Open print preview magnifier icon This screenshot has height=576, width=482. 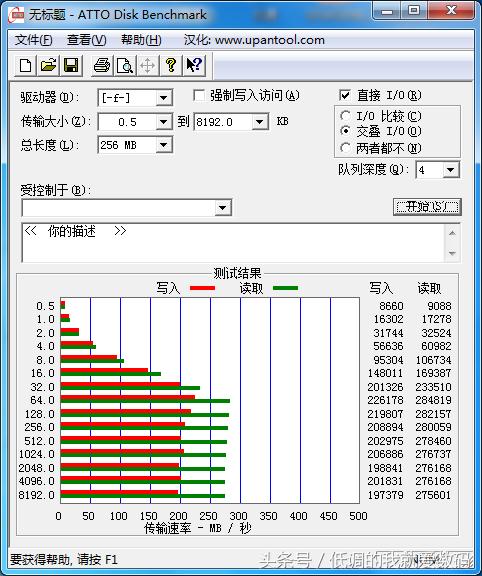pyautogui.click(x=125, y=65)
